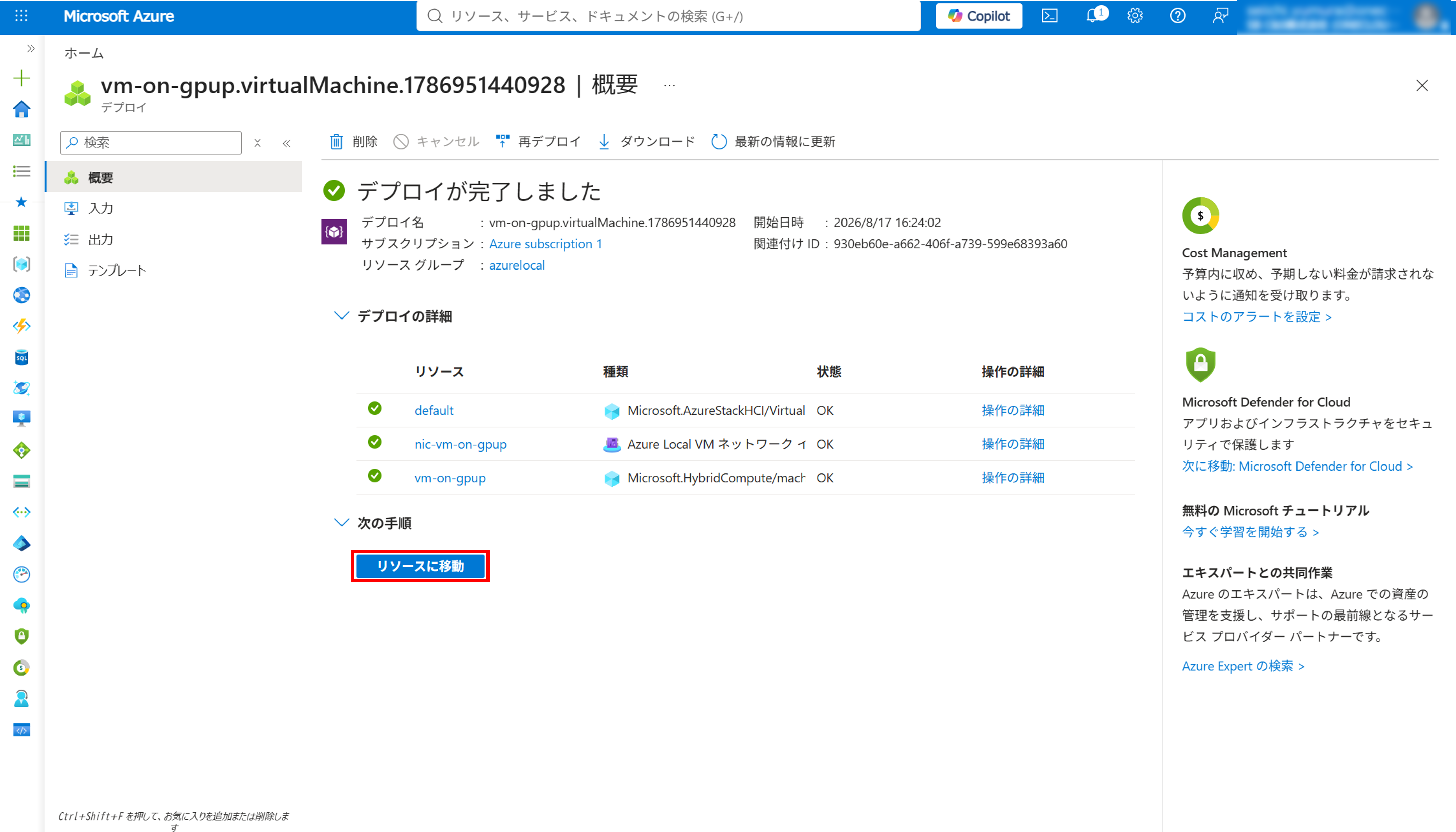Image resolution: width=1456 pixels, height=832 pixels.
Task: Open notifications bell in top bar
Action: click(1092, 16)
